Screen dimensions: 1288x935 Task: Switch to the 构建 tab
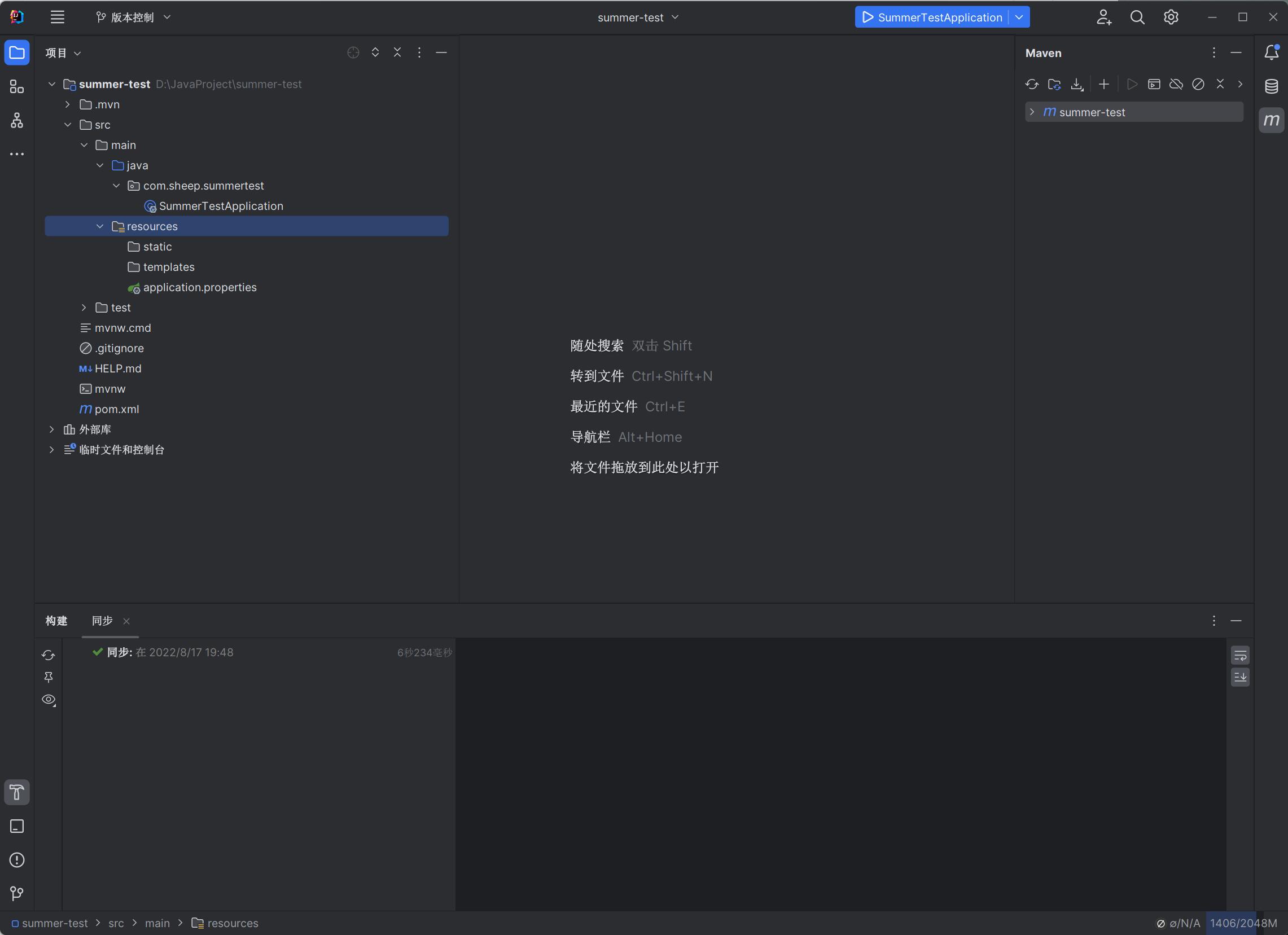[56, 621]
